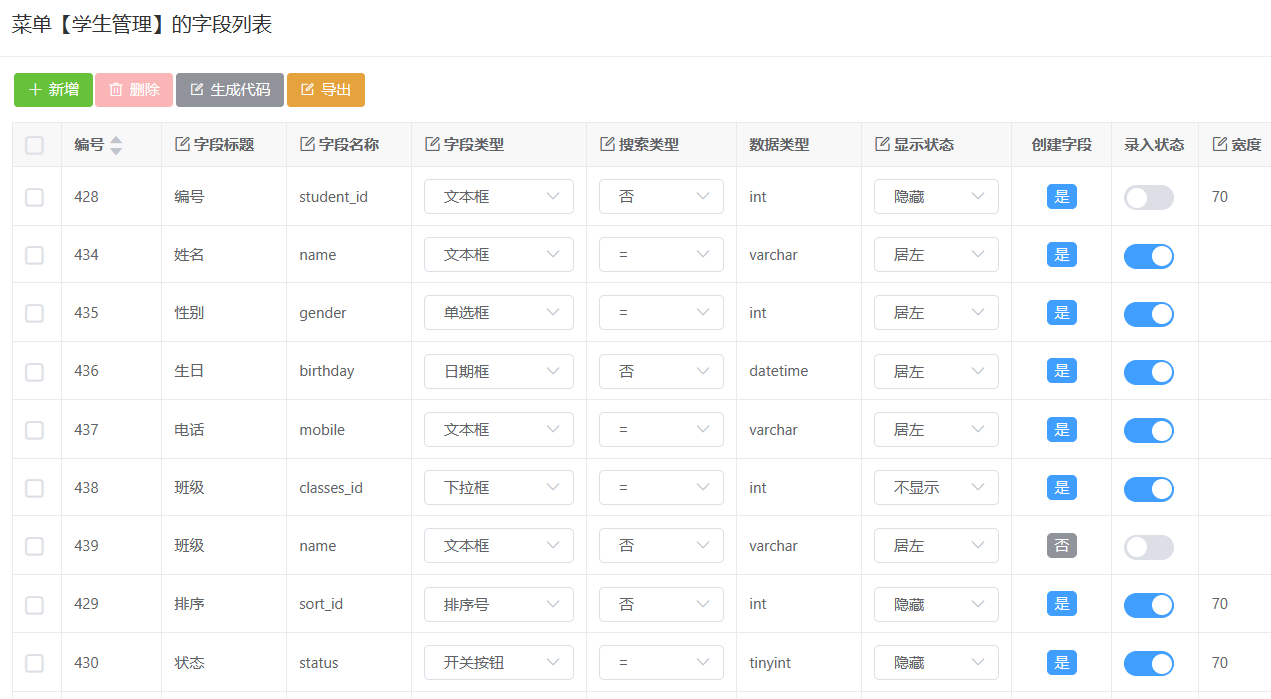
Task: Enable 录入状态 switch for student_id row
Action: [x=1148, y=197]
